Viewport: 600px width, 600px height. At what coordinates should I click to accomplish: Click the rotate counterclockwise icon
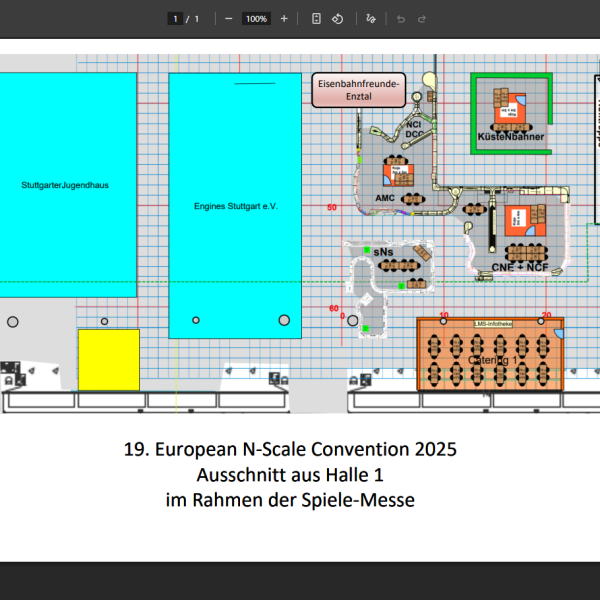[x=338, y=19]
